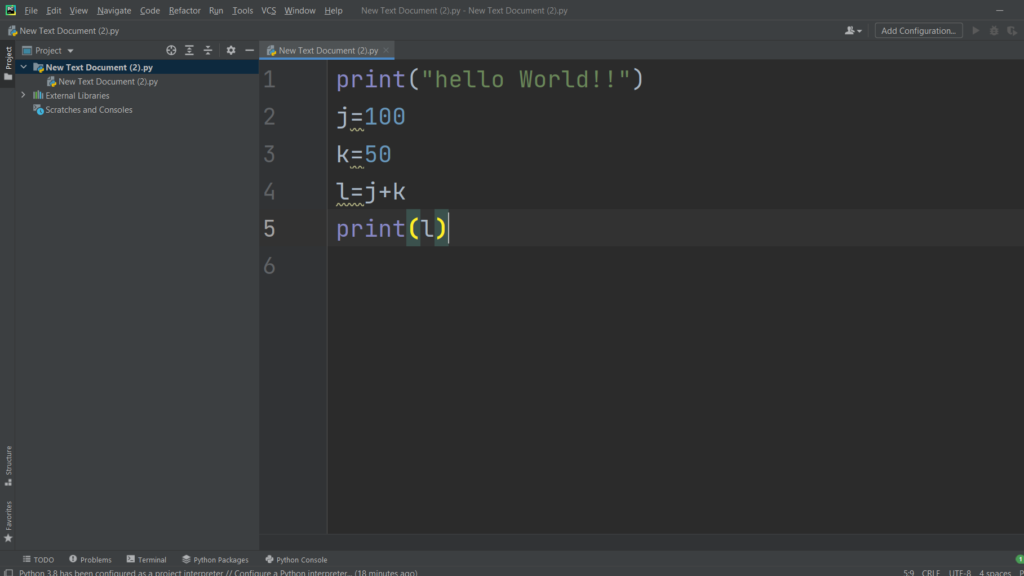The height and width of the screenshot is (576, 1024).
Task: Close the New Text Document (2).py editor tab
Action: (x=386, y=50)
